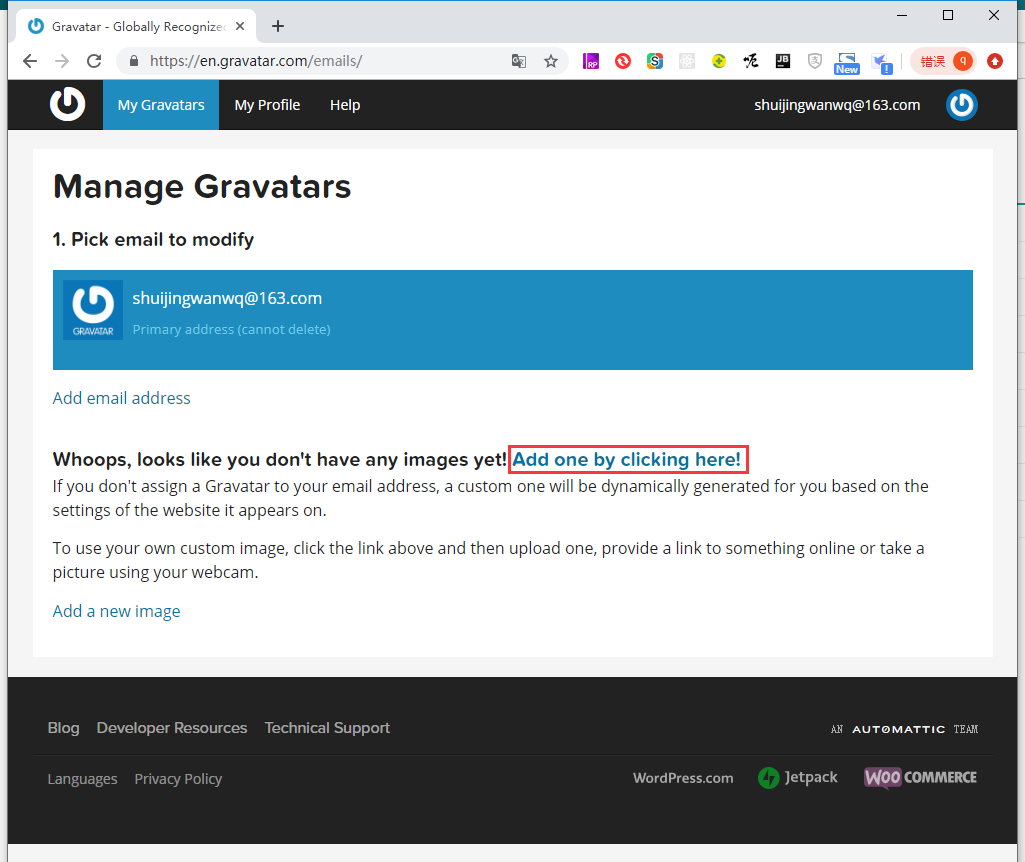This screenshot has width=1025, height=862.
Task: Click the red update arrow icon
Action: [995, 61]
